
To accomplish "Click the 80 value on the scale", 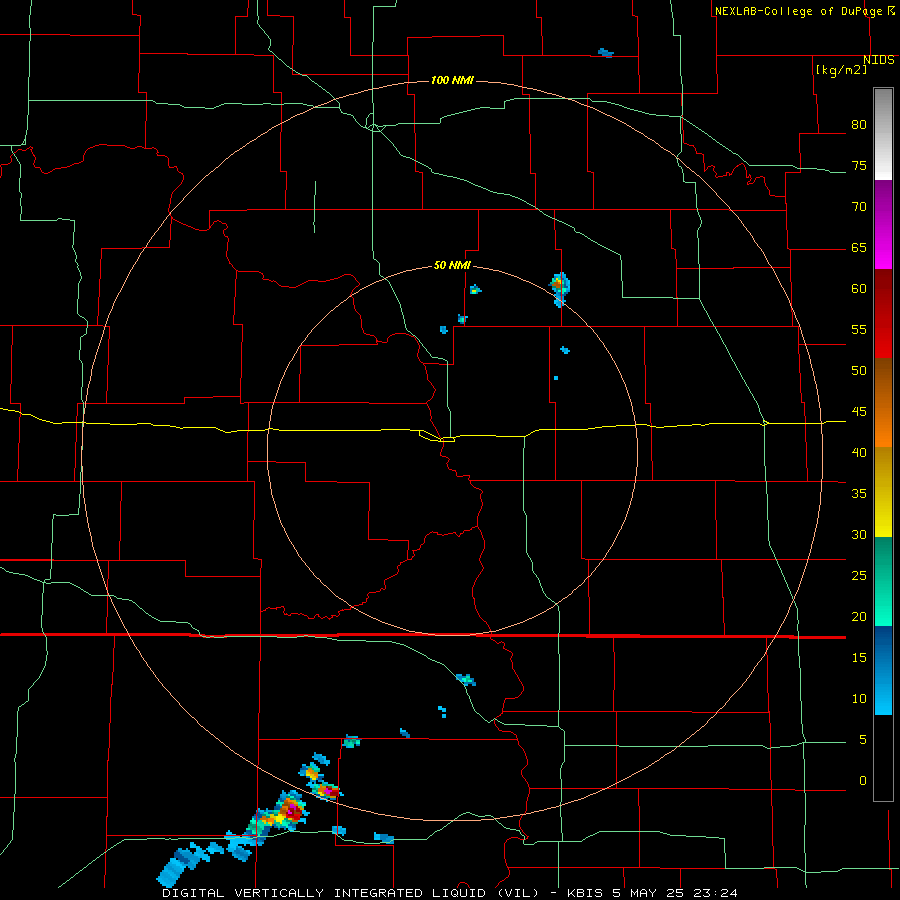I will 859,125.
